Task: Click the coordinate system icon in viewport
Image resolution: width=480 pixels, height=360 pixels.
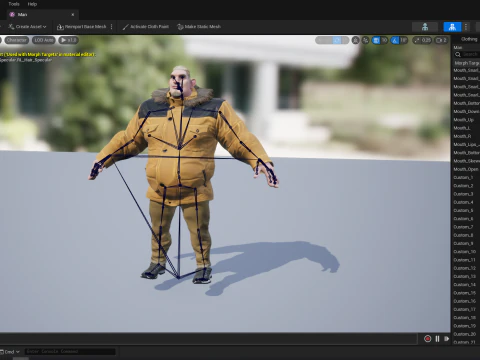Action: click(356, 40)
